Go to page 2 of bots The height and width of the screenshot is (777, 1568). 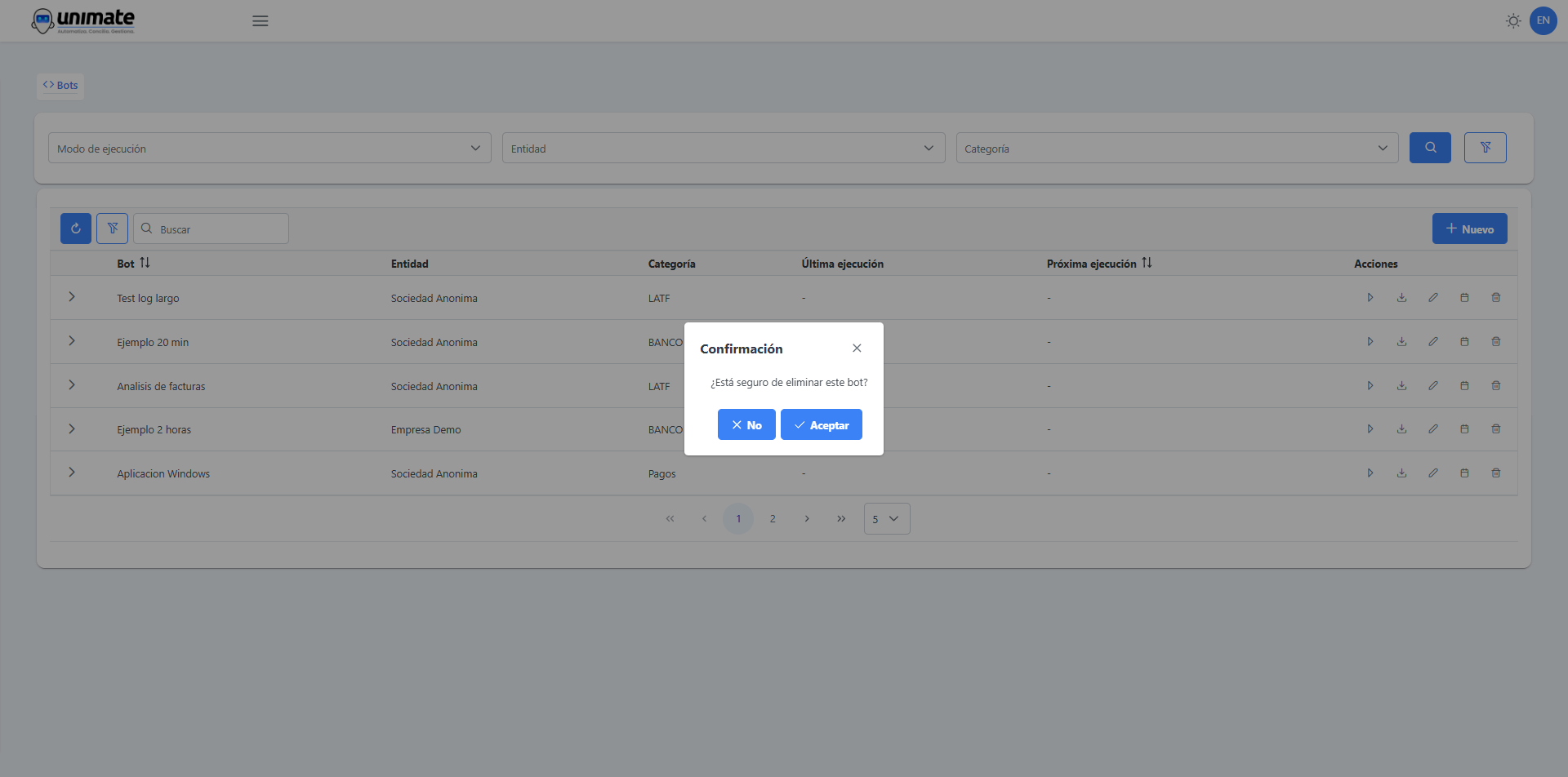(773, 519)
